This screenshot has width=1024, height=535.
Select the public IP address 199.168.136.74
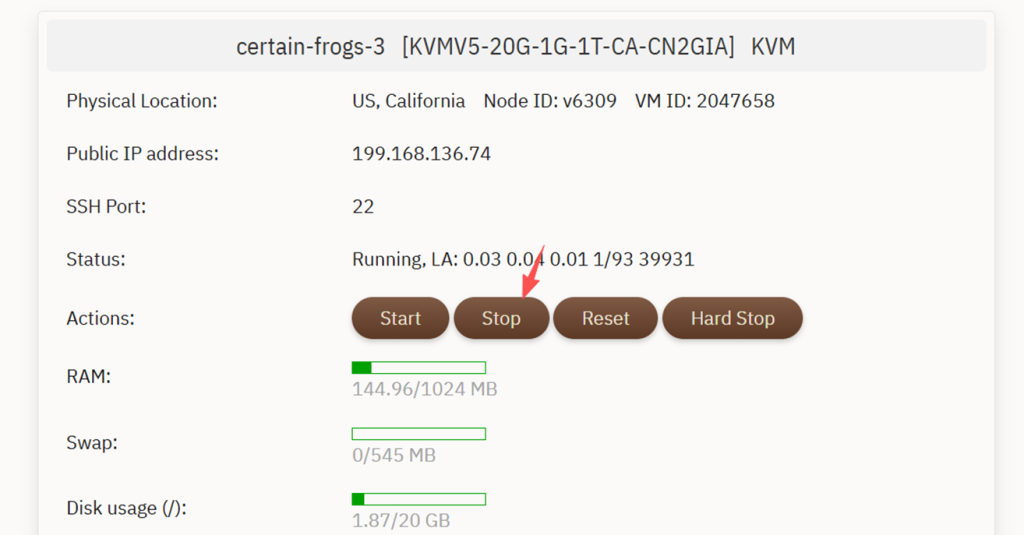(421, 154)
